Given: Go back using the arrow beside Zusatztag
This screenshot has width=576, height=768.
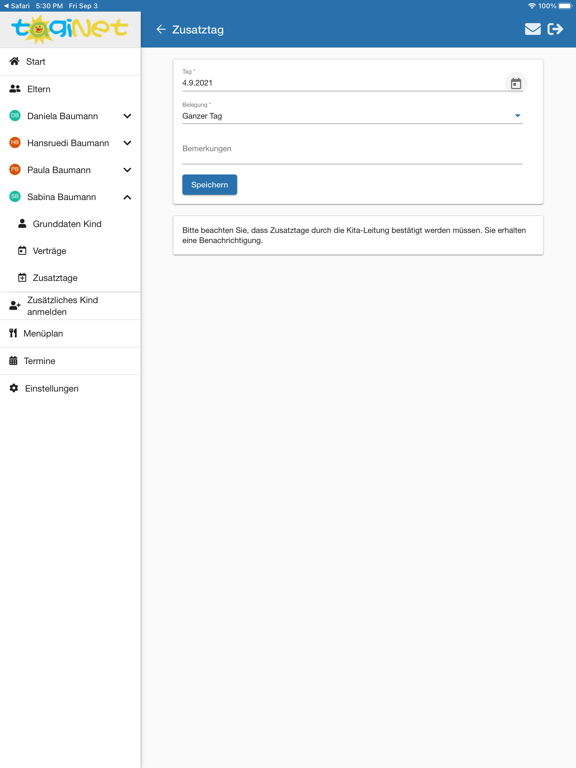Looking at the screenshot, I should pos(161,29).
